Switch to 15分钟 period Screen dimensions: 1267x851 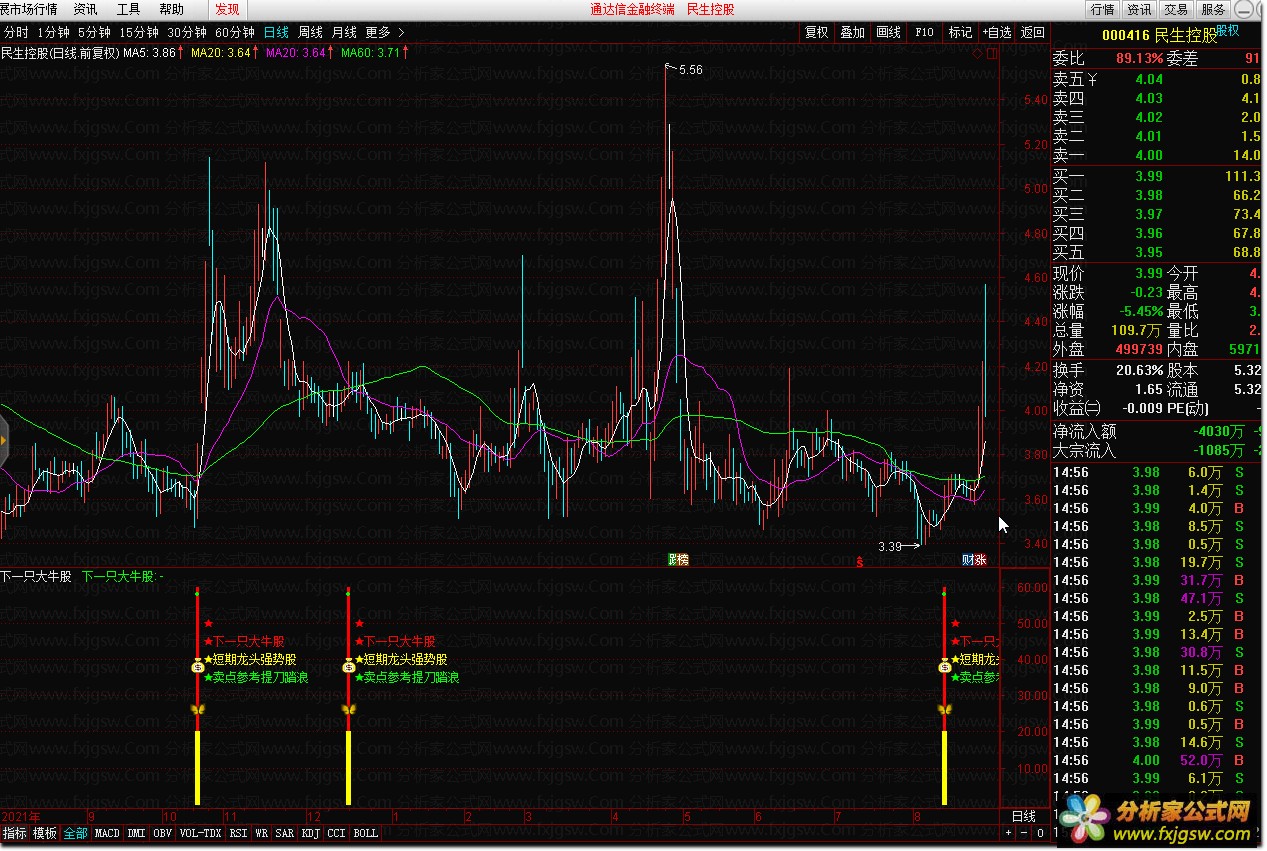138,32
